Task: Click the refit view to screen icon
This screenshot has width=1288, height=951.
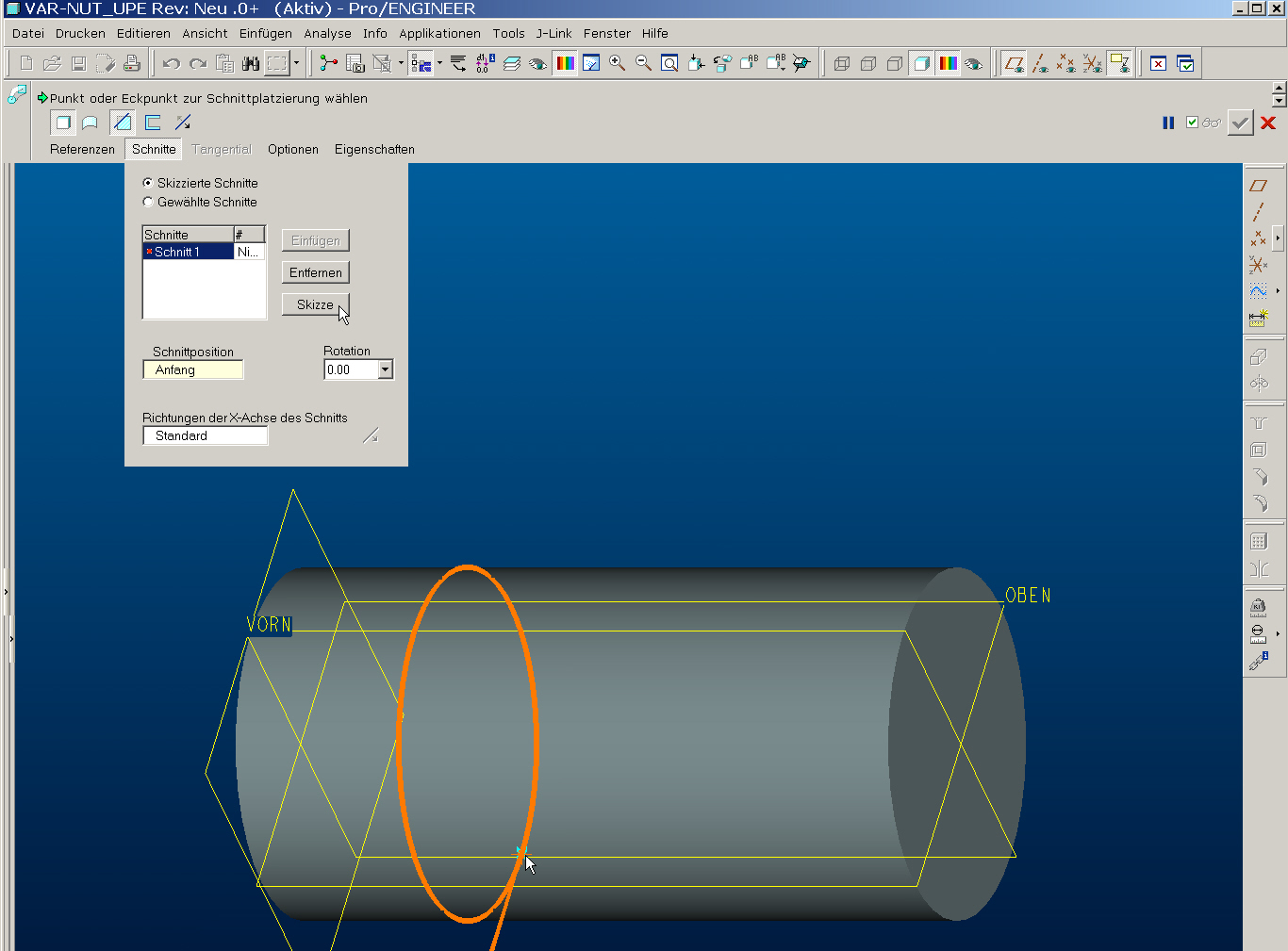Action: tap(669, 63)
